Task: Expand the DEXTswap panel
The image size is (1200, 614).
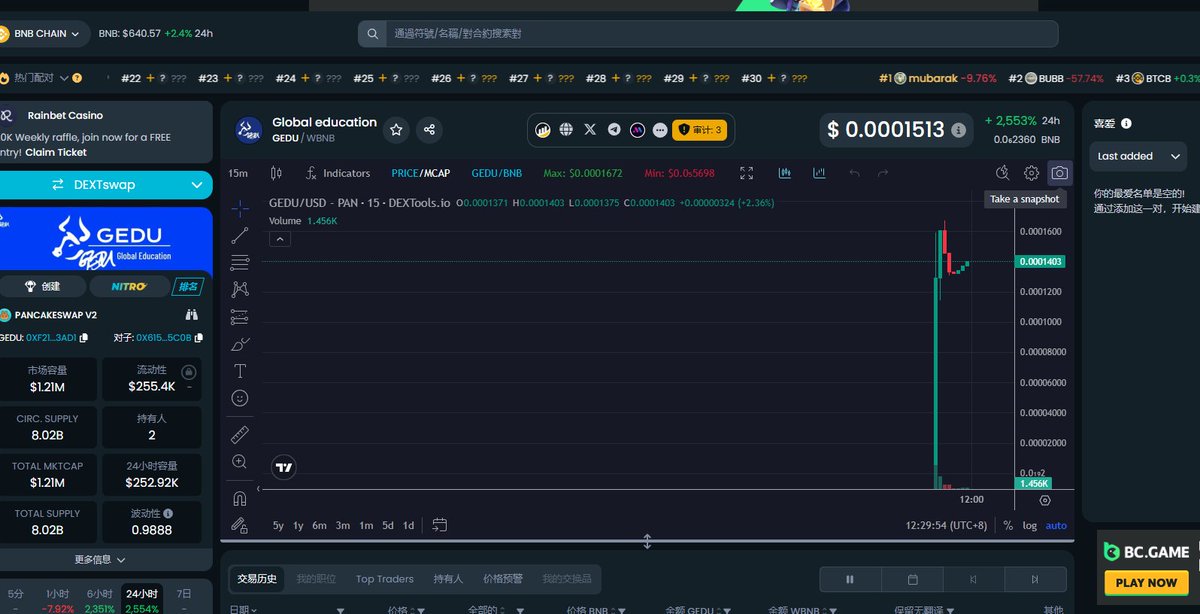Action: [106, 185]
